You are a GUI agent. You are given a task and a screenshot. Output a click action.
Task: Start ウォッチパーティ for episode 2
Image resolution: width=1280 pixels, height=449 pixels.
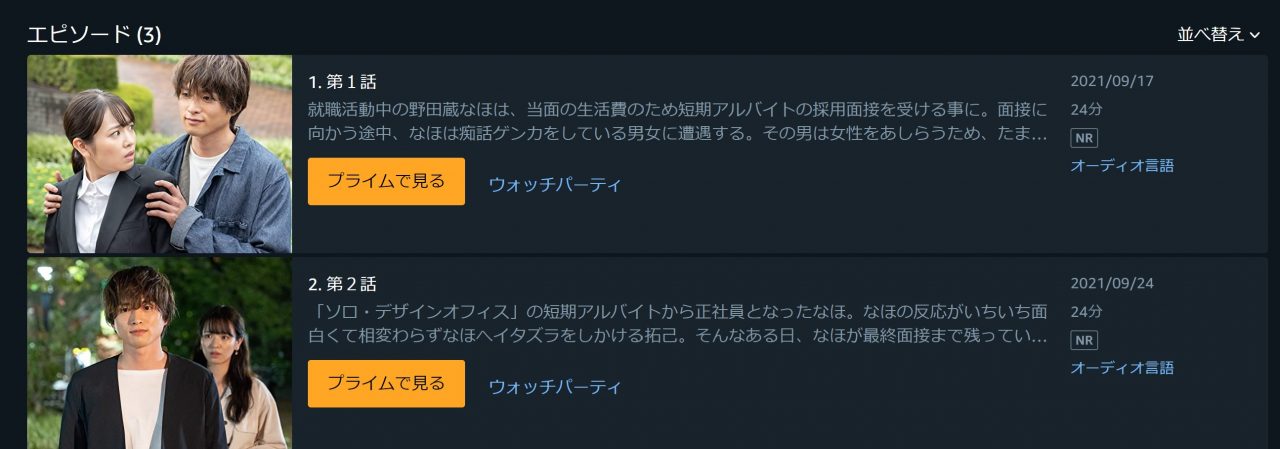(555, 386)
